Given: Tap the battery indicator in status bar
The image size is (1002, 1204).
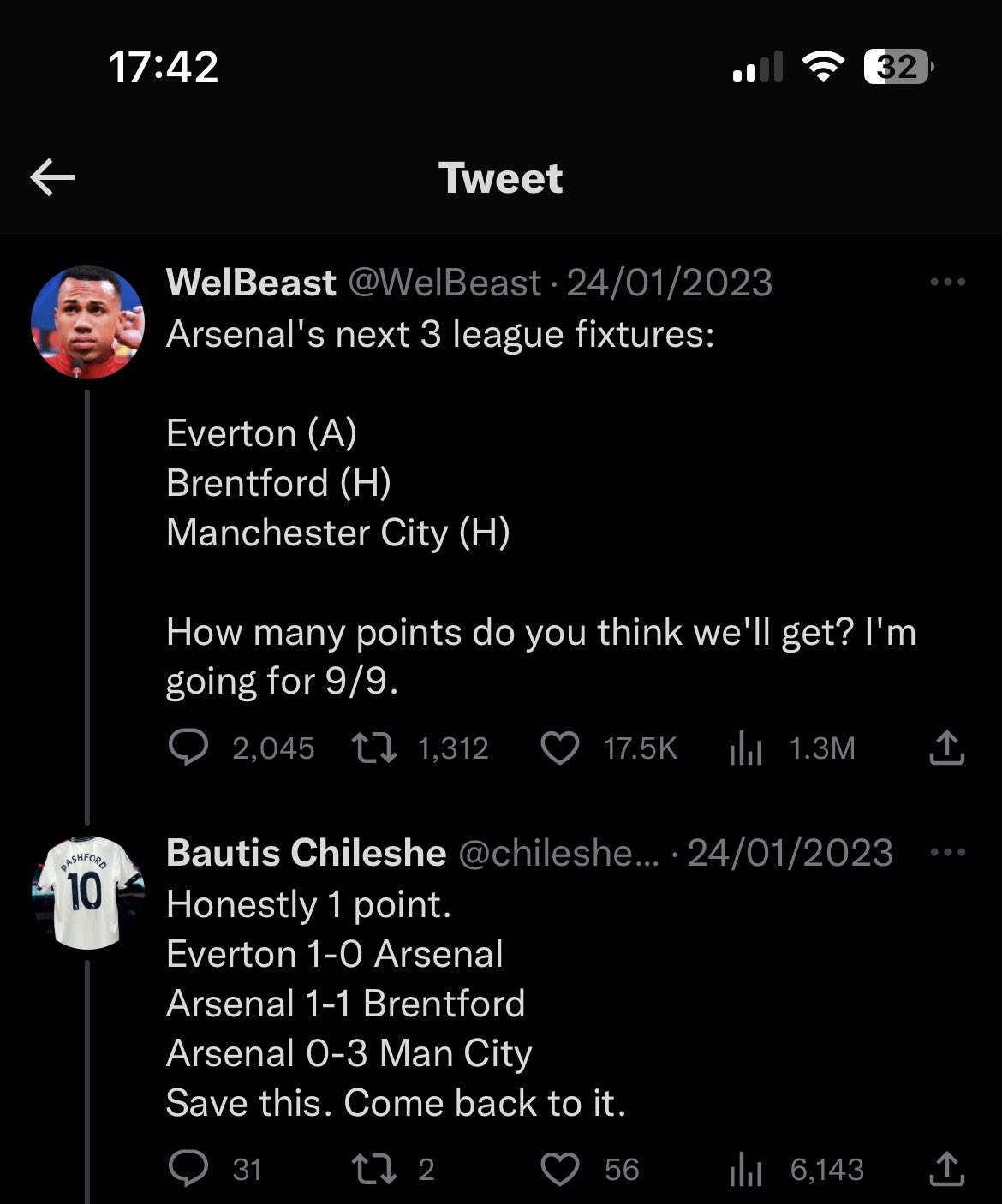Looking at the screenshot, I should 898,67.
